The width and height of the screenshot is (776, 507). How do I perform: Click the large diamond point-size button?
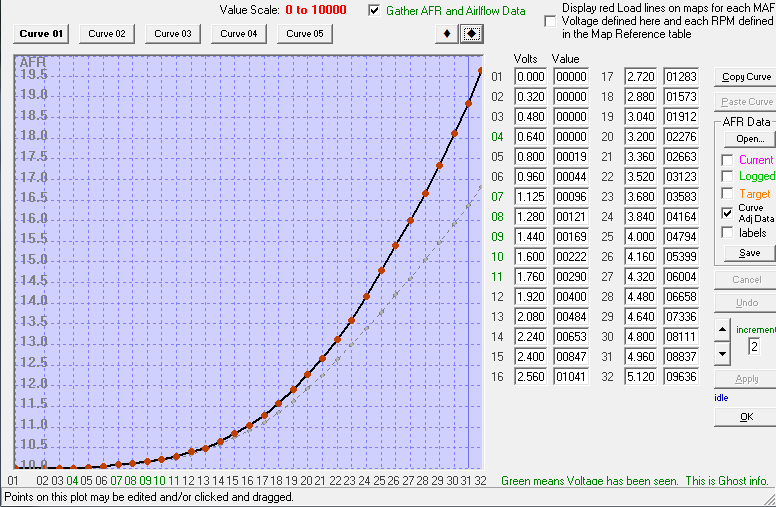pyautogui.click(x=470, y=34)
